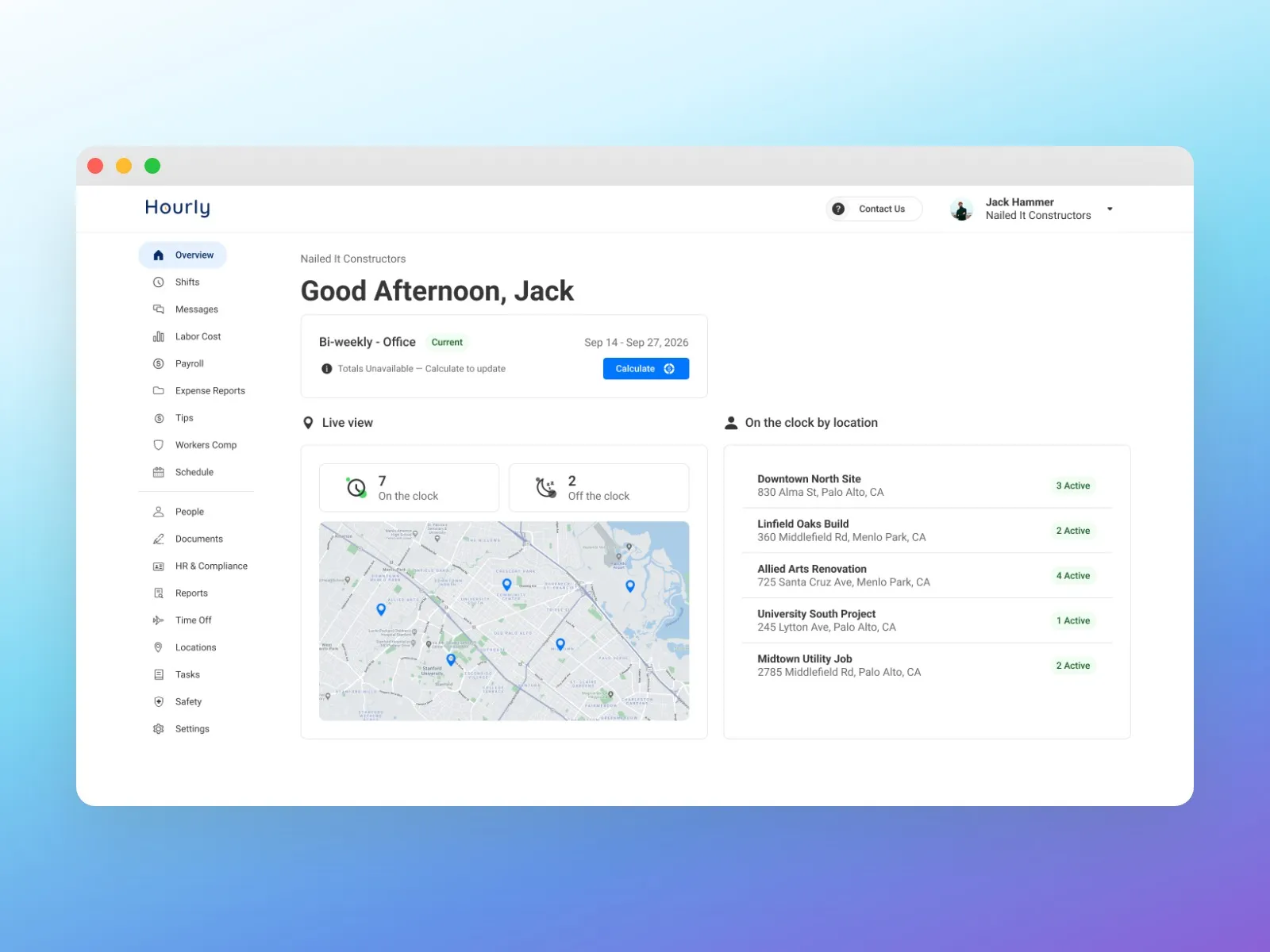1270x952 pixels.
Task: Click the Sep 14 - Sep 27, 2026 date range
Action: pos(637,343)
